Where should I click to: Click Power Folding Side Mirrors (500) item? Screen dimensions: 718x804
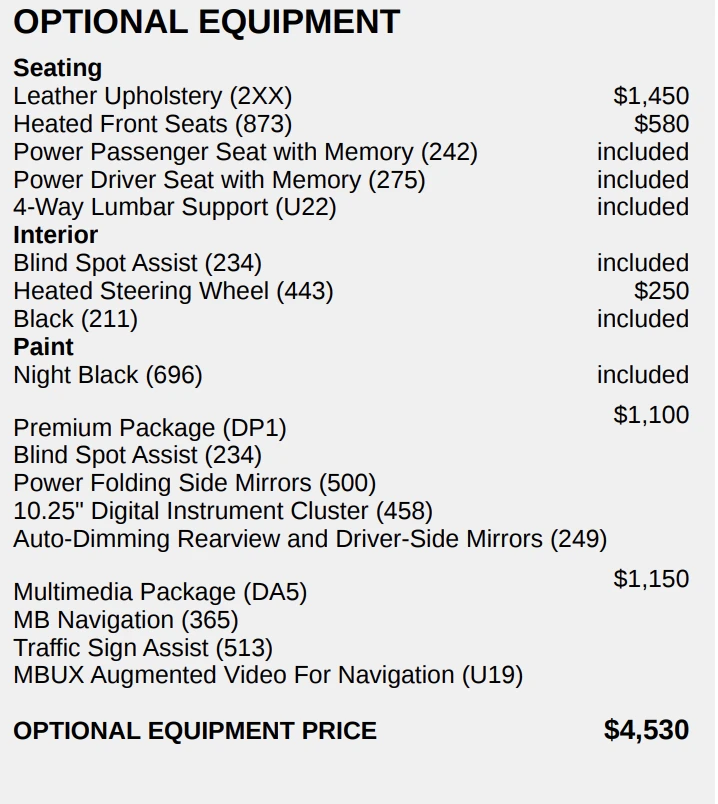click(x=194, y=483)
